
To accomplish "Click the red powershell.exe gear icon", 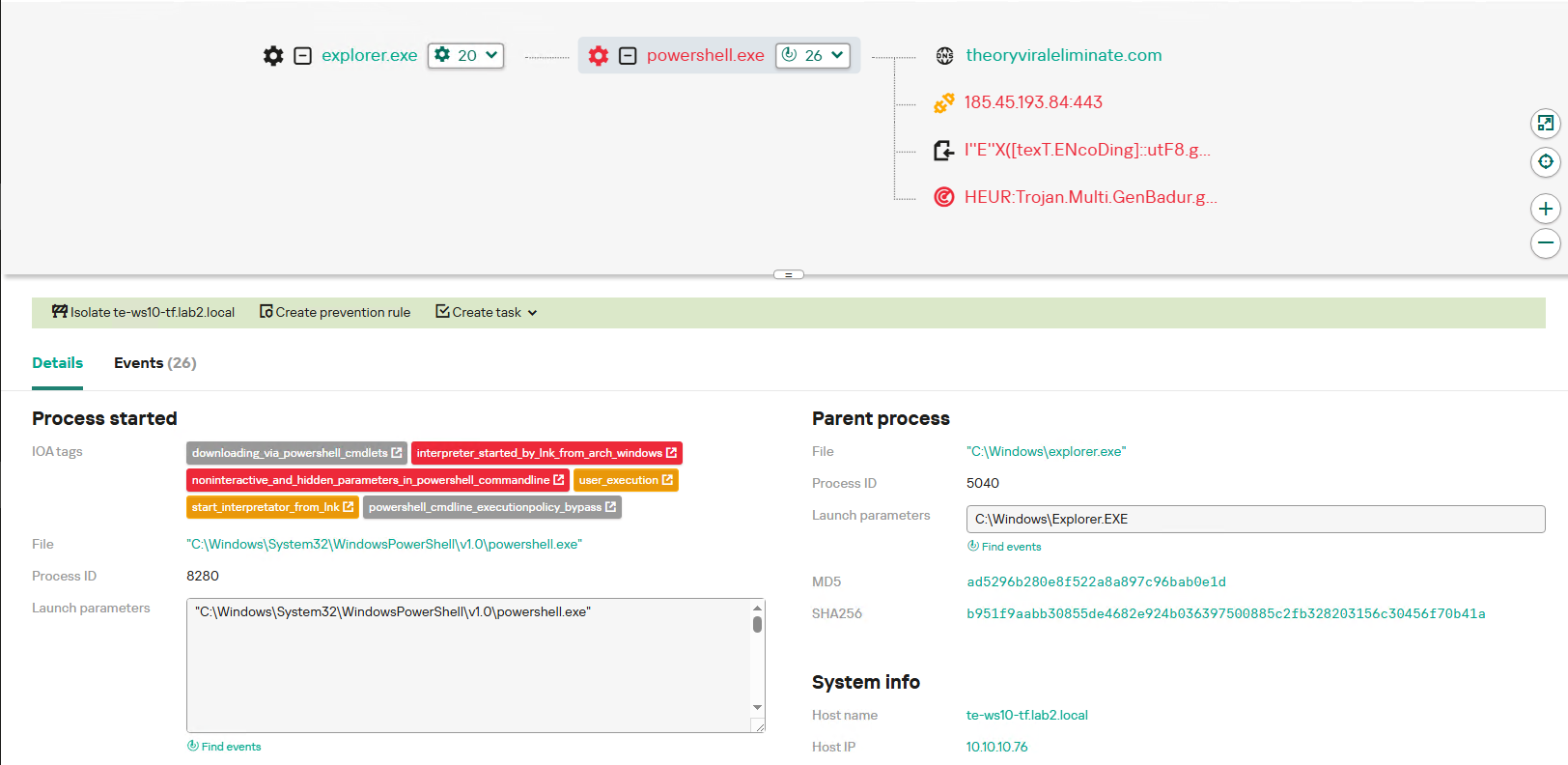I will coord(599,56).
